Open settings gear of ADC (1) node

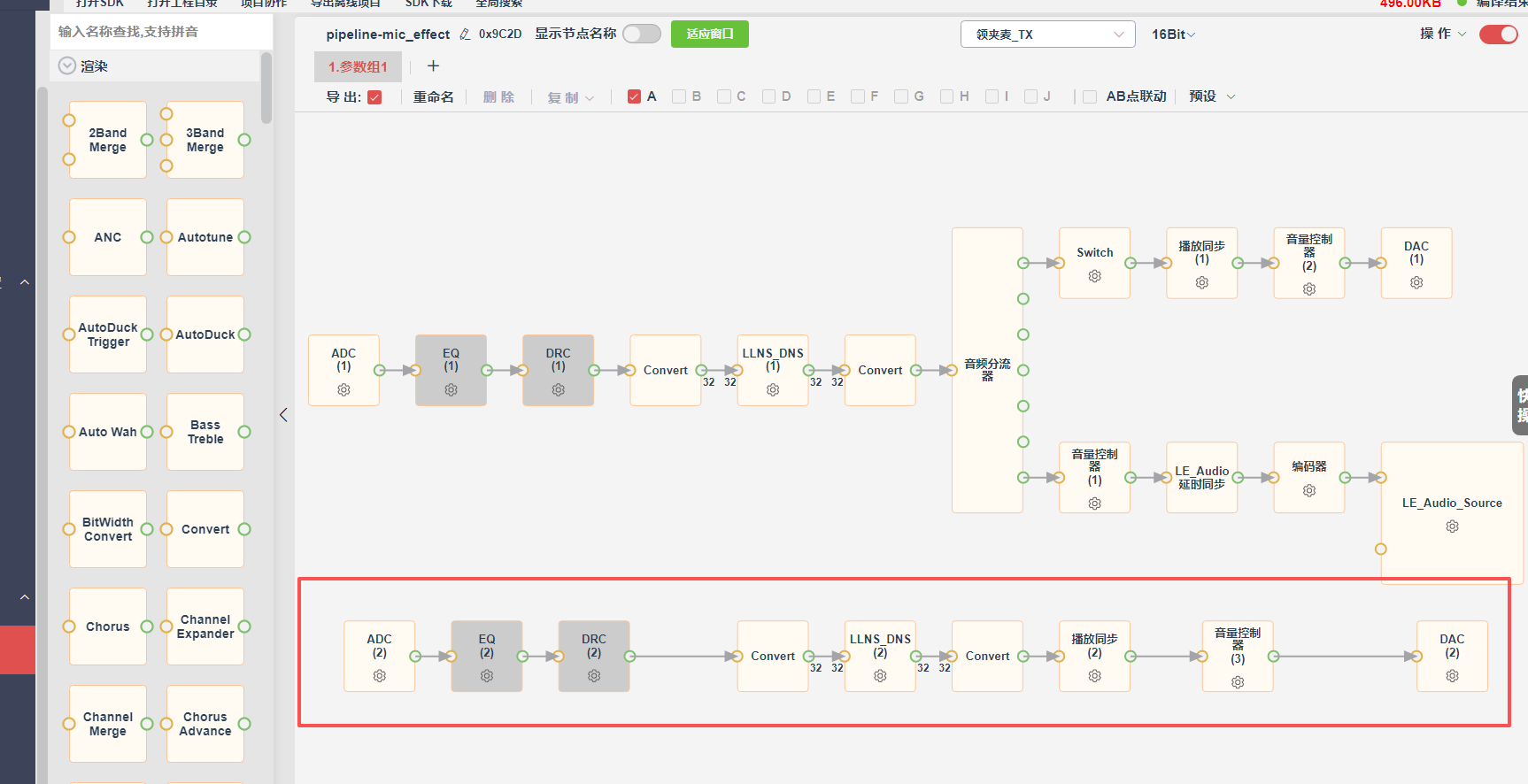tap(343, 389)
